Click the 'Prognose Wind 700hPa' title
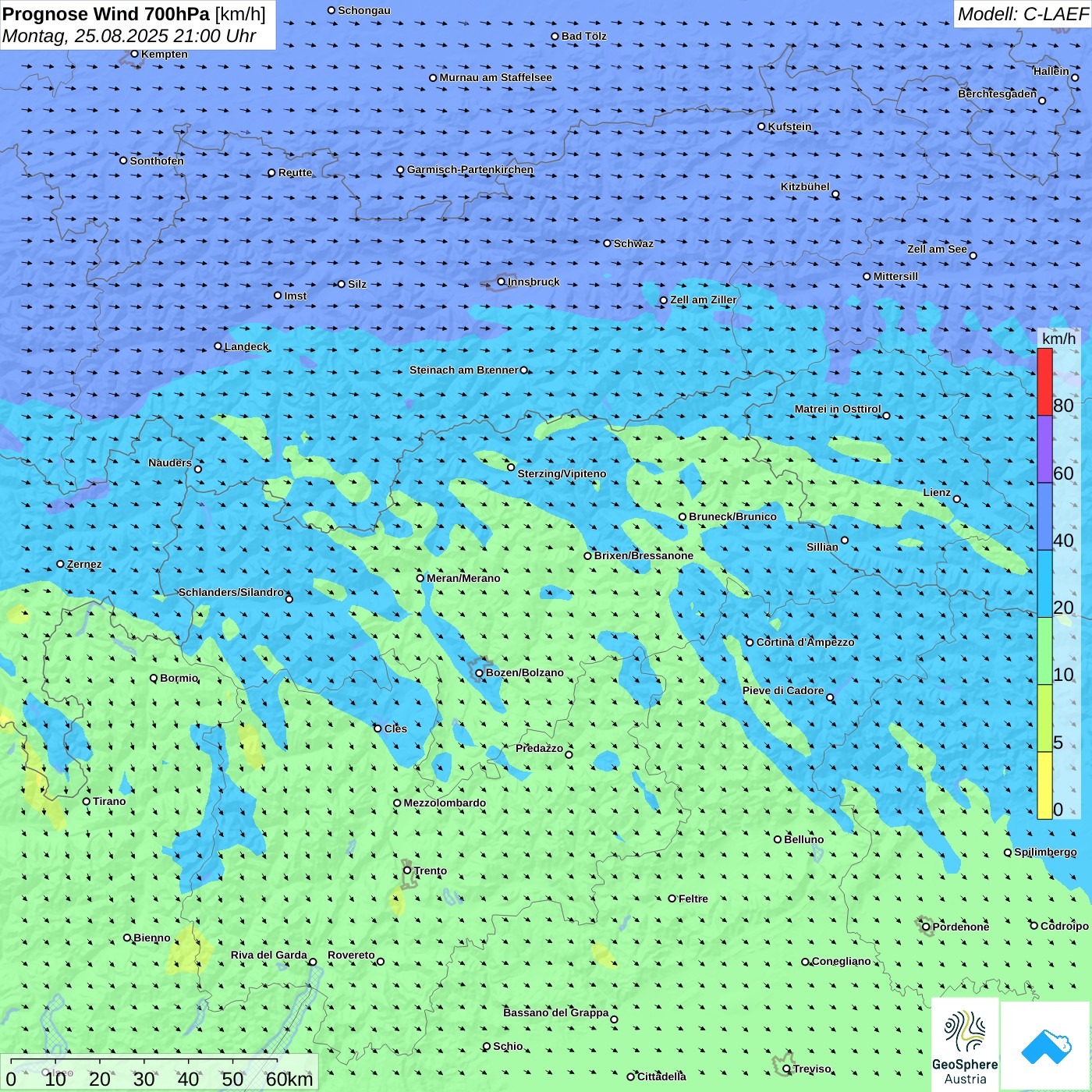The width and height of the screenshot is (1092, 1092). [x=106, y=14]
